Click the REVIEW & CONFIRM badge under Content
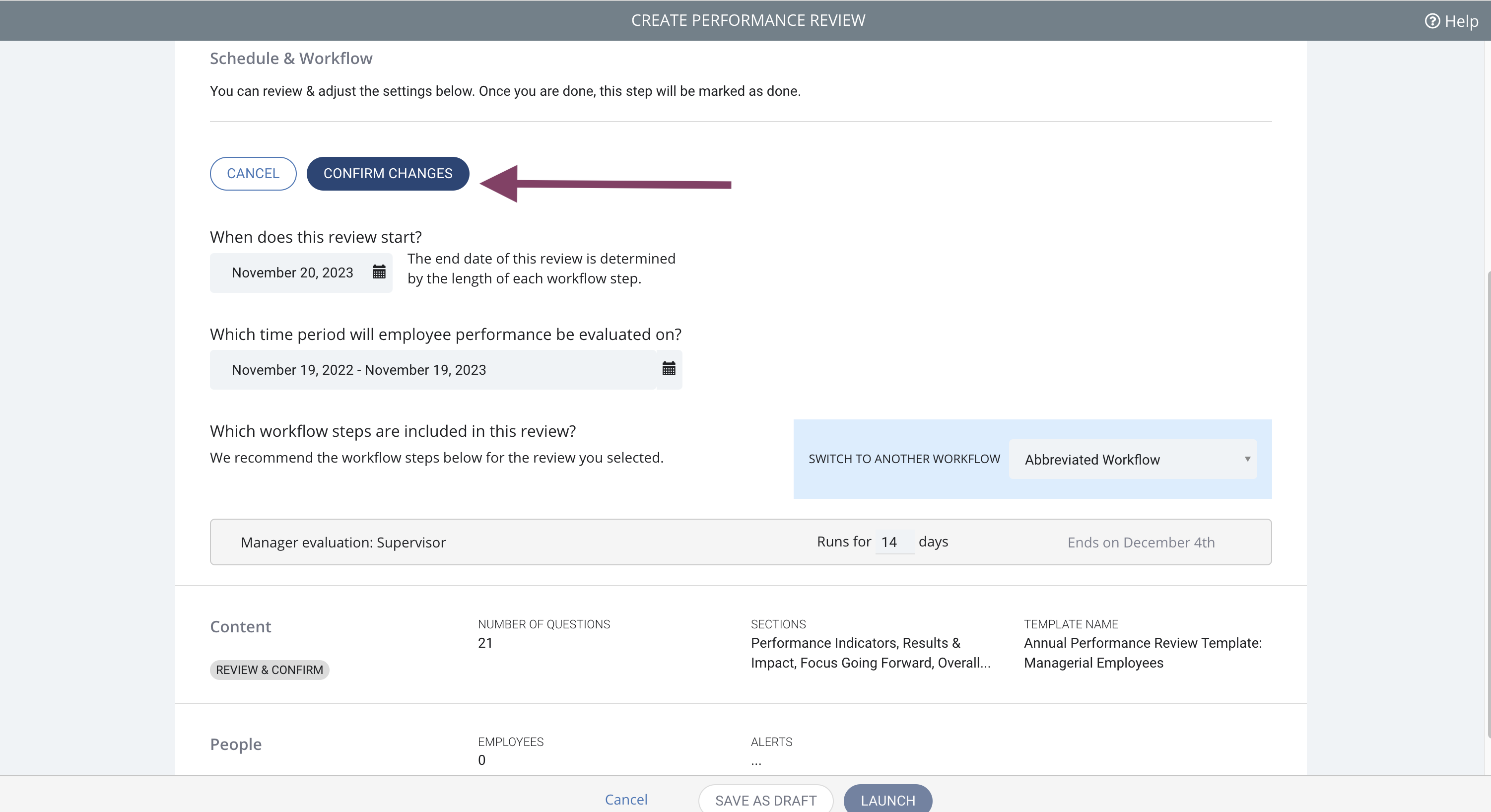The width and height of the screenshot is (1491, 812). 269,670
